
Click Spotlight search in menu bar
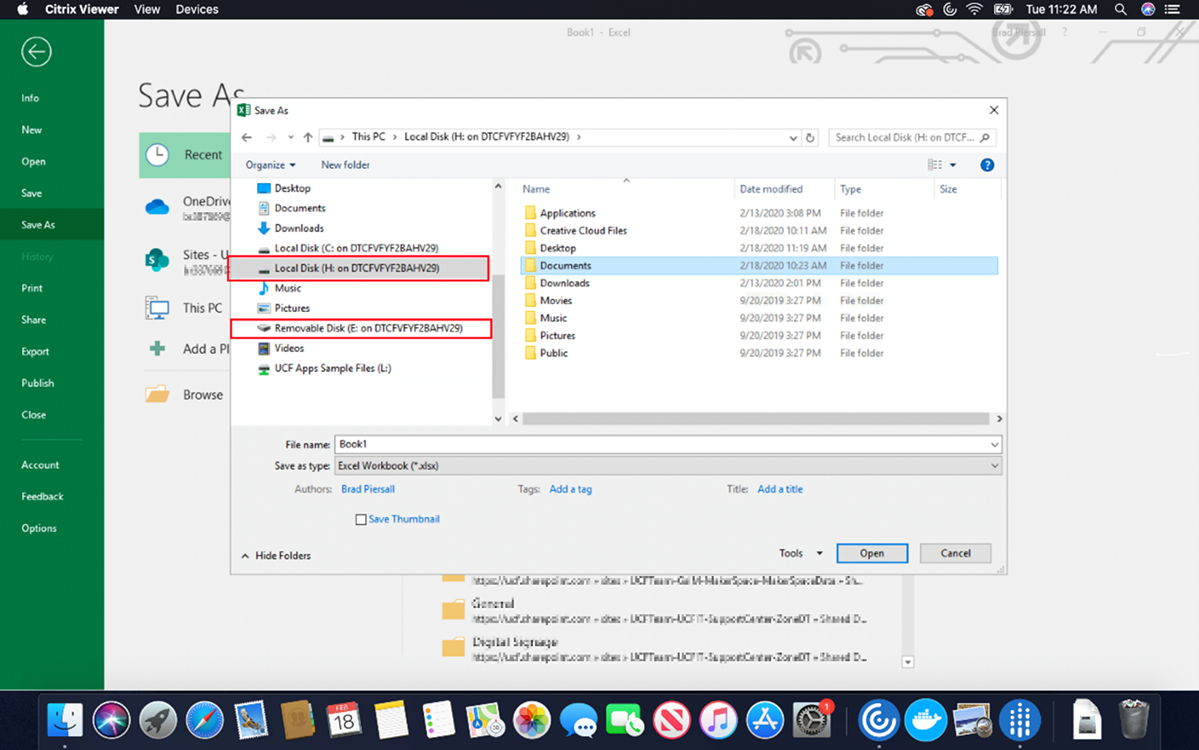pos(1120,9)
